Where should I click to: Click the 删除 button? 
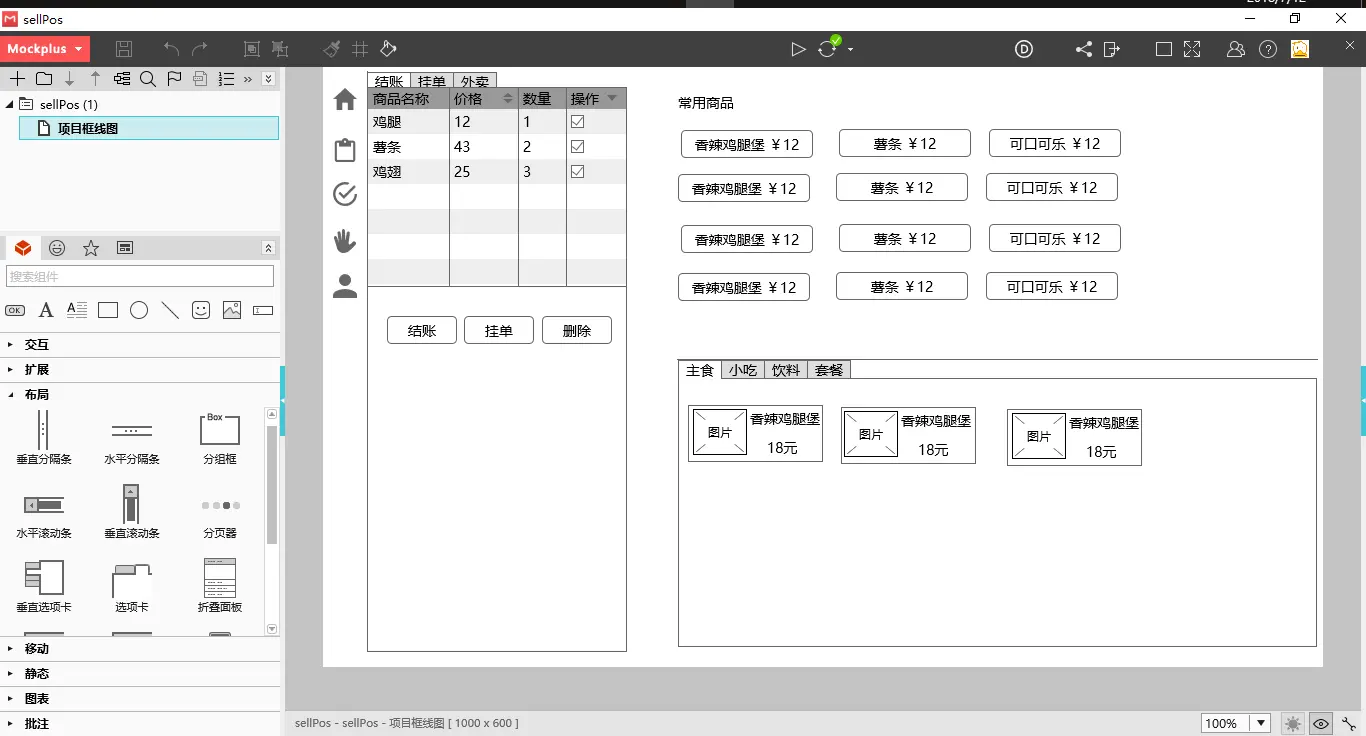tap(577, 331)
